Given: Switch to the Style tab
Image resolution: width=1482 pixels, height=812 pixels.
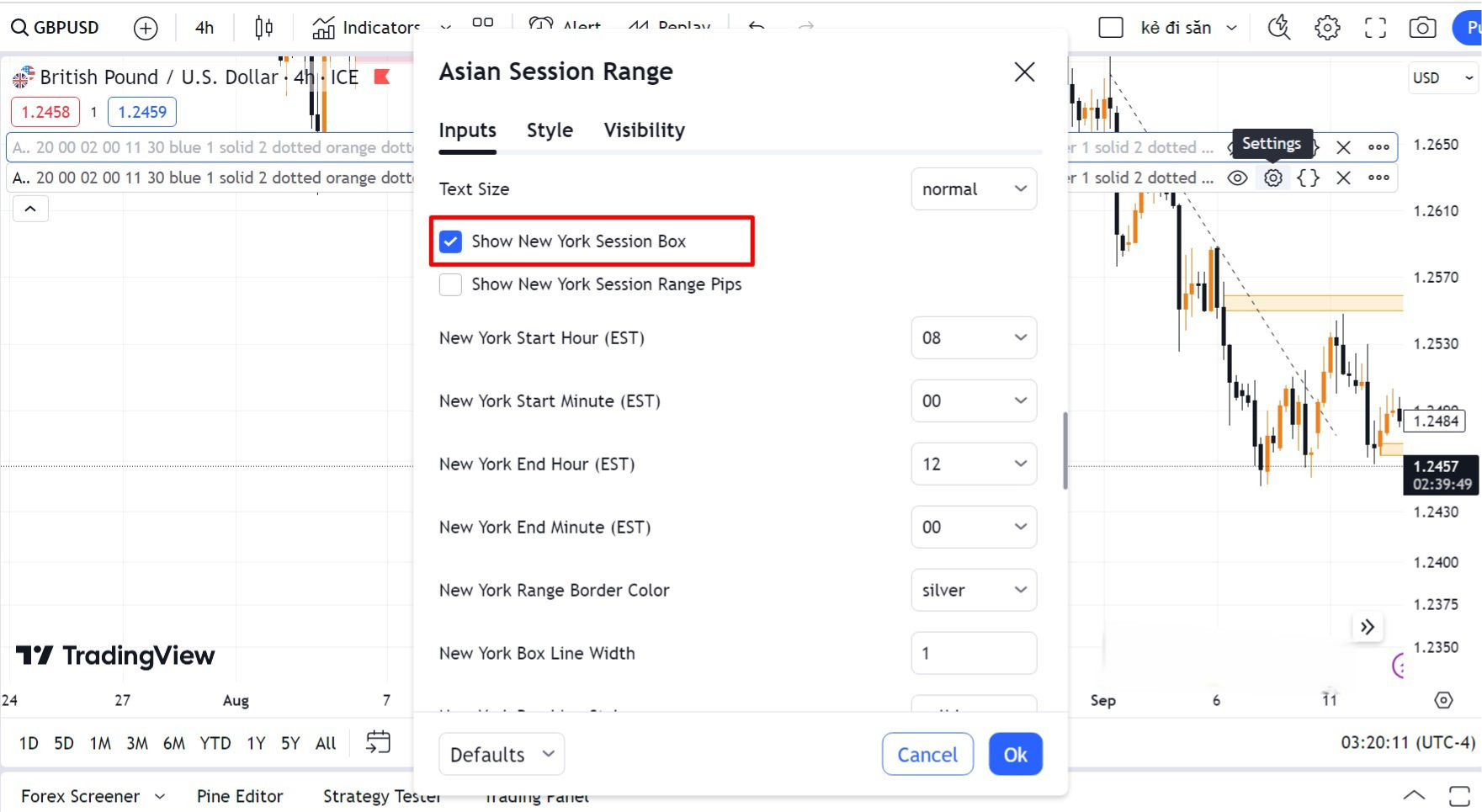Looking at the screenshot, I should click(x=550, y=130).
